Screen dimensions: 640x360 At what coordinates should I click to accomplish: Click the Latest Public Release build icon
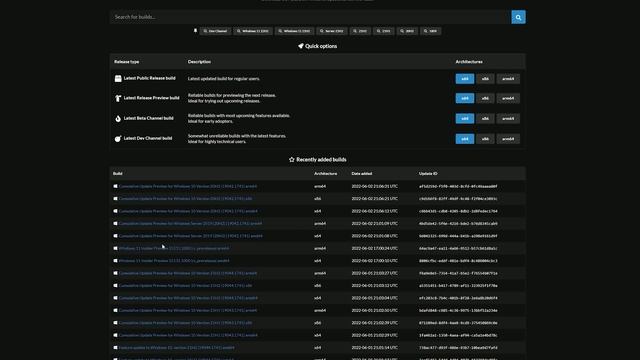[118, 78]
